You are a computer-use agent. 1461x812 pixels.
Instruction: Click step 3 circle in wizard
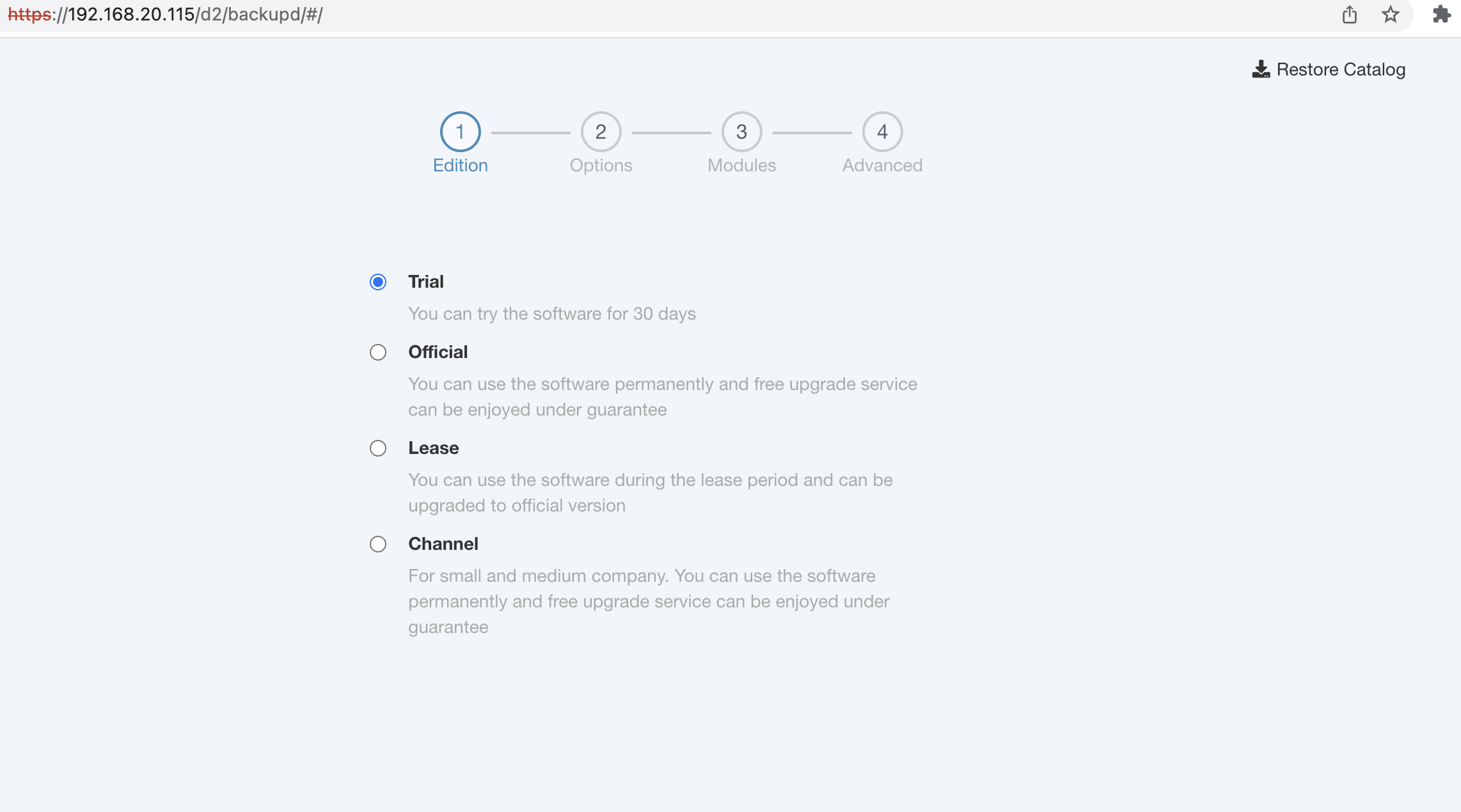[x=742, y=132]
